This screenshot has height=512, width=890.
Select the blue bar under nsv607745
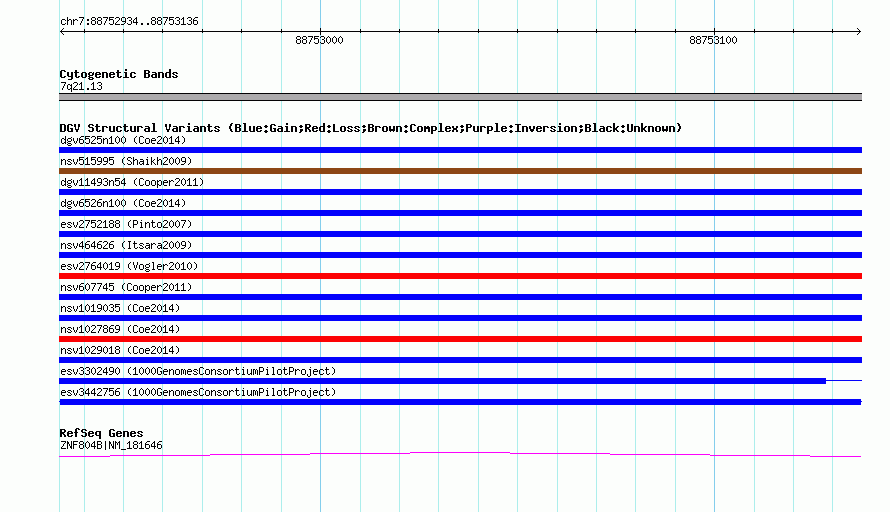click(x=460, y=297)
